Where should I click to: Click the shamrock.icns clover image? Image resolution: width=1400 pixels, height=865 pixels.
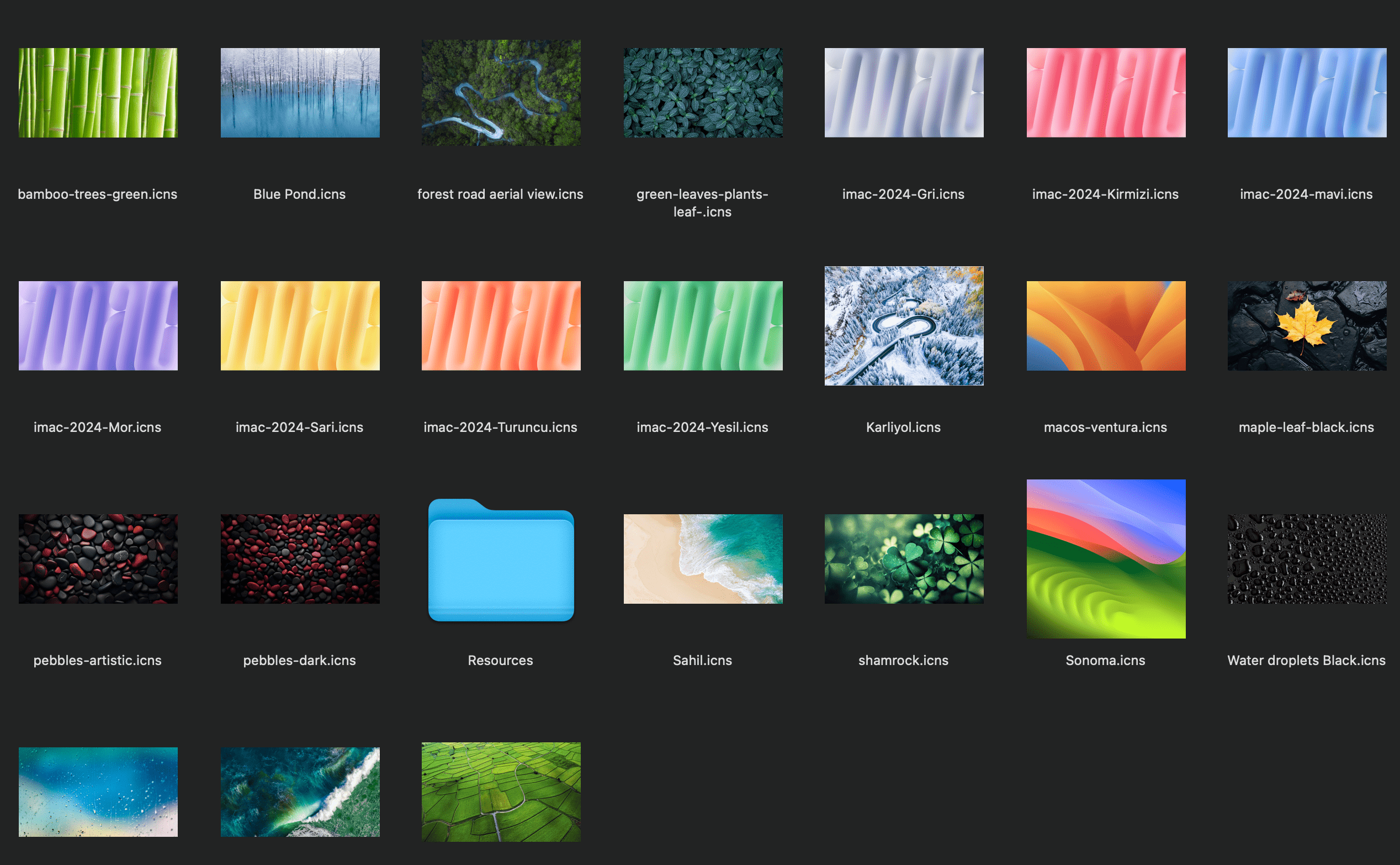point(904,559)
